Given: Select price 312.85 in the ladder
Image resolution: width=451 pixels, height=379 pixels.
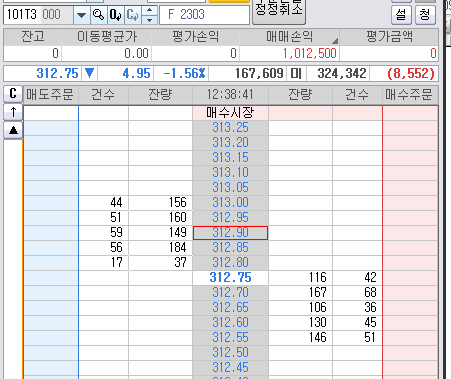Looking at the screenshot, I should coord(230,248).
